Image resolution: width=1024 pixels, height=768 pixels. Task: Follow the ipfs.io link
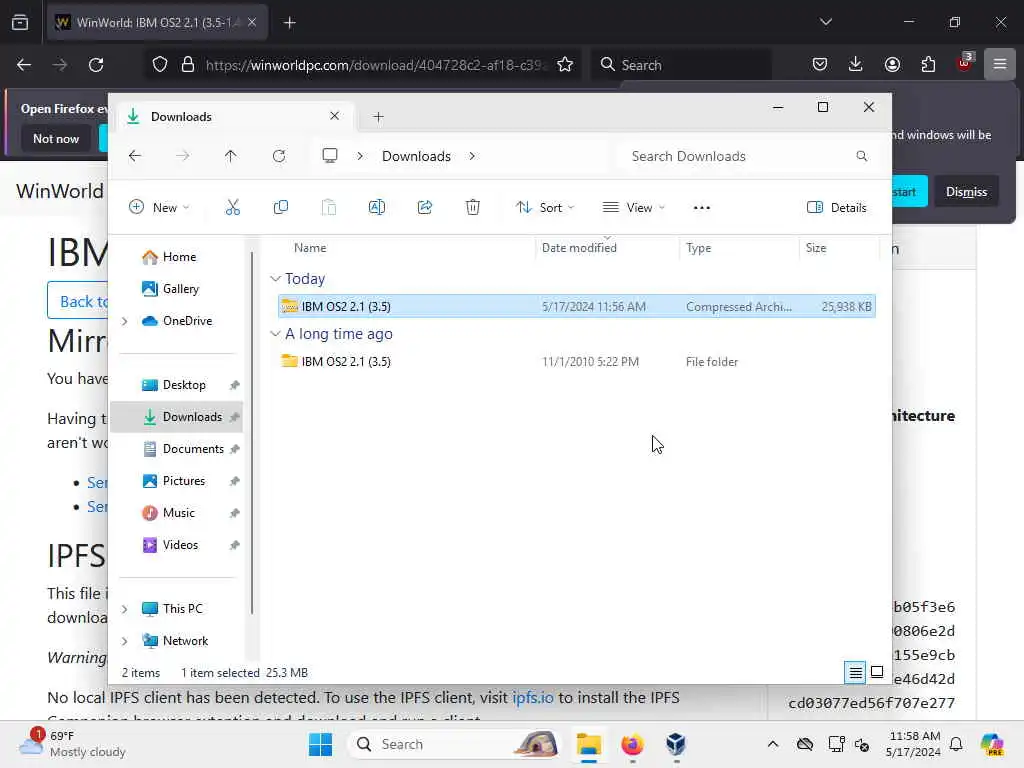[x=532, y=697]
